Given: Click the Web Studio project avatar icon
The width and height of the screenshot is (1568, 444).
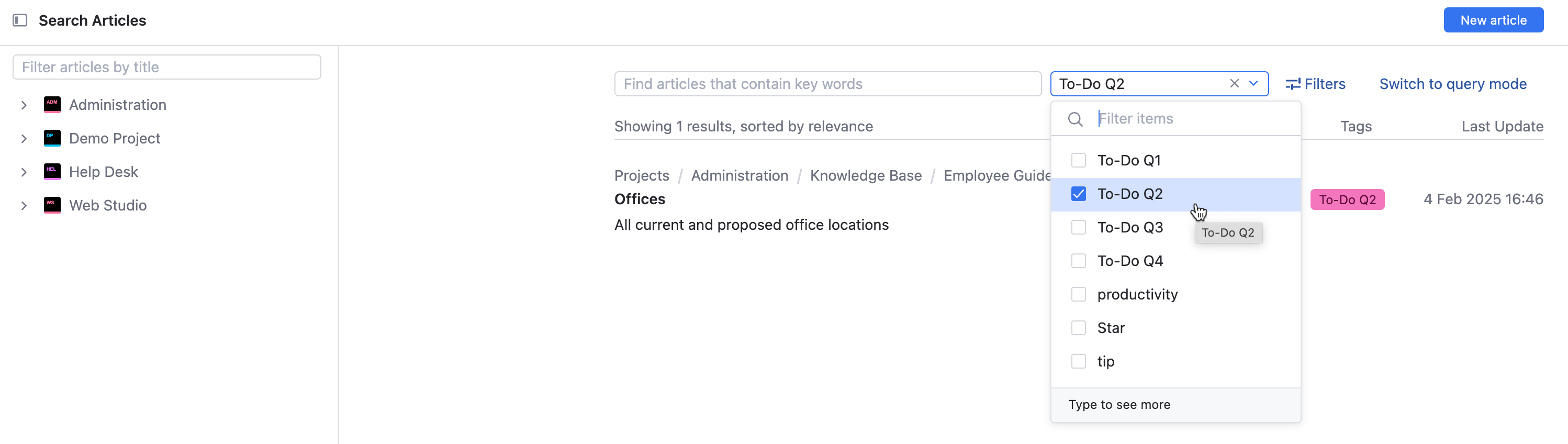Looking at the screenshot, I should tap(52, 205).
